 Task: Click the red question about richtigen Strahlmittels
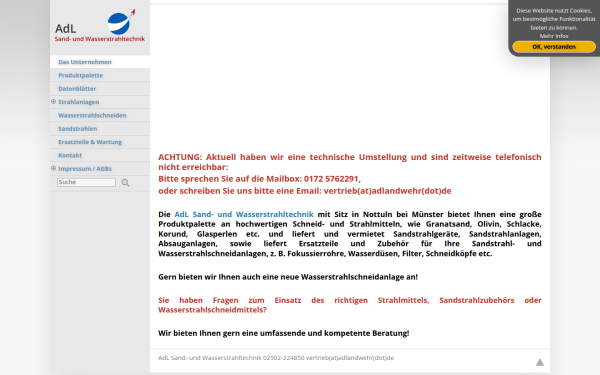pos(350,305)
